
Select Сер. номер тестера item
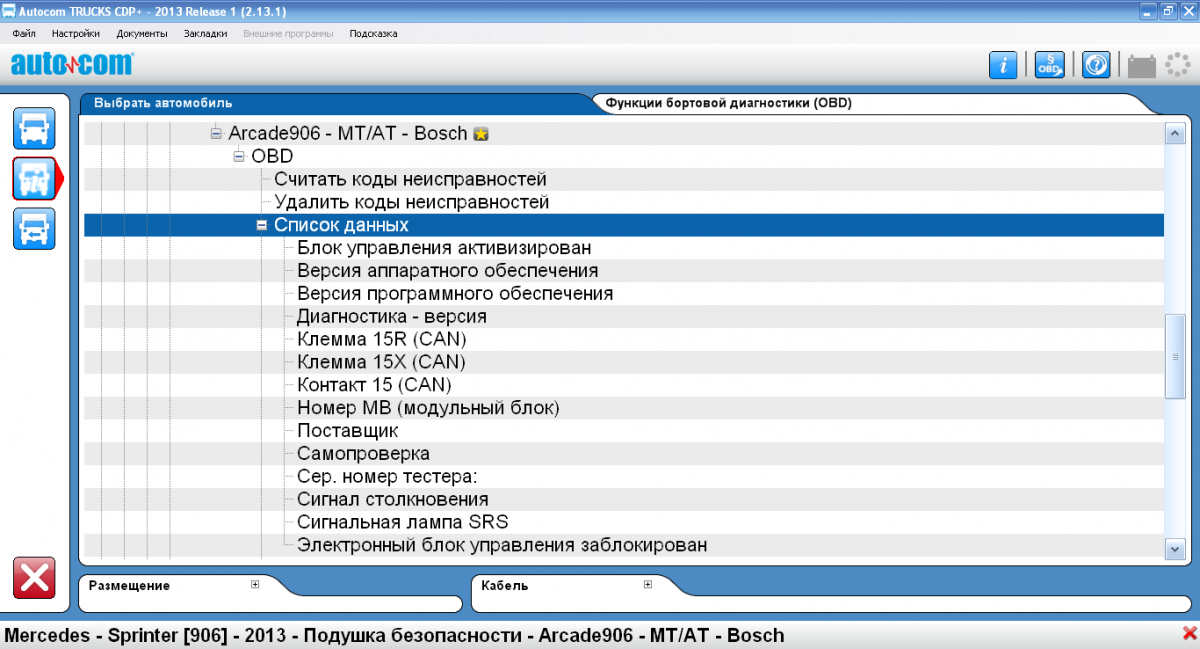click(x=387, y=477)
